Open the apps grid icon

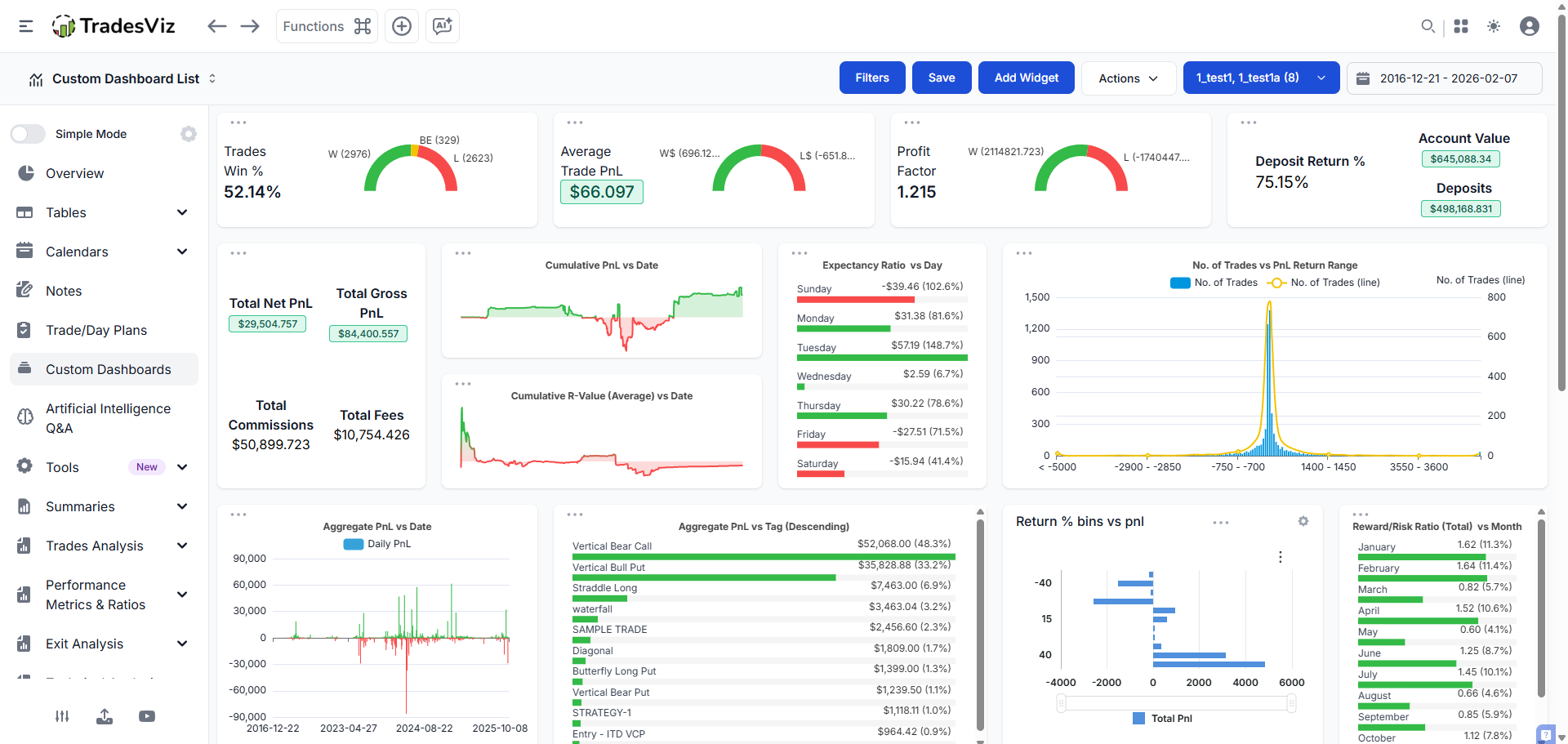[1461, 26]
